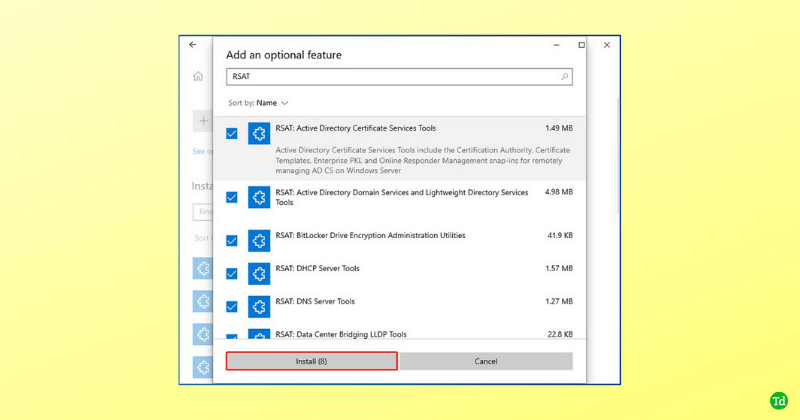
Task: Click the 1.57 MB size value
Action: coord(559,268)
